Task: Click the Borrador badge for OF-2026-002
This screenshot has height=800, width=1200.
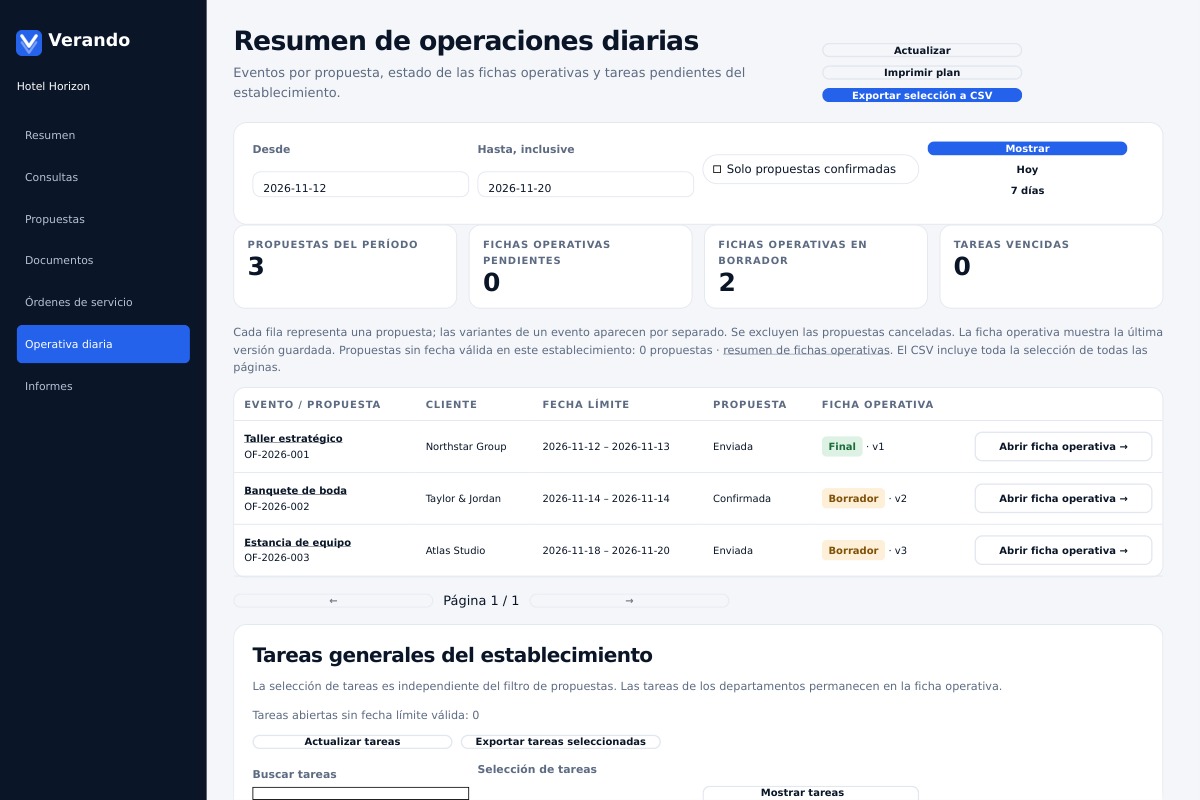Action: pos(853,498)
